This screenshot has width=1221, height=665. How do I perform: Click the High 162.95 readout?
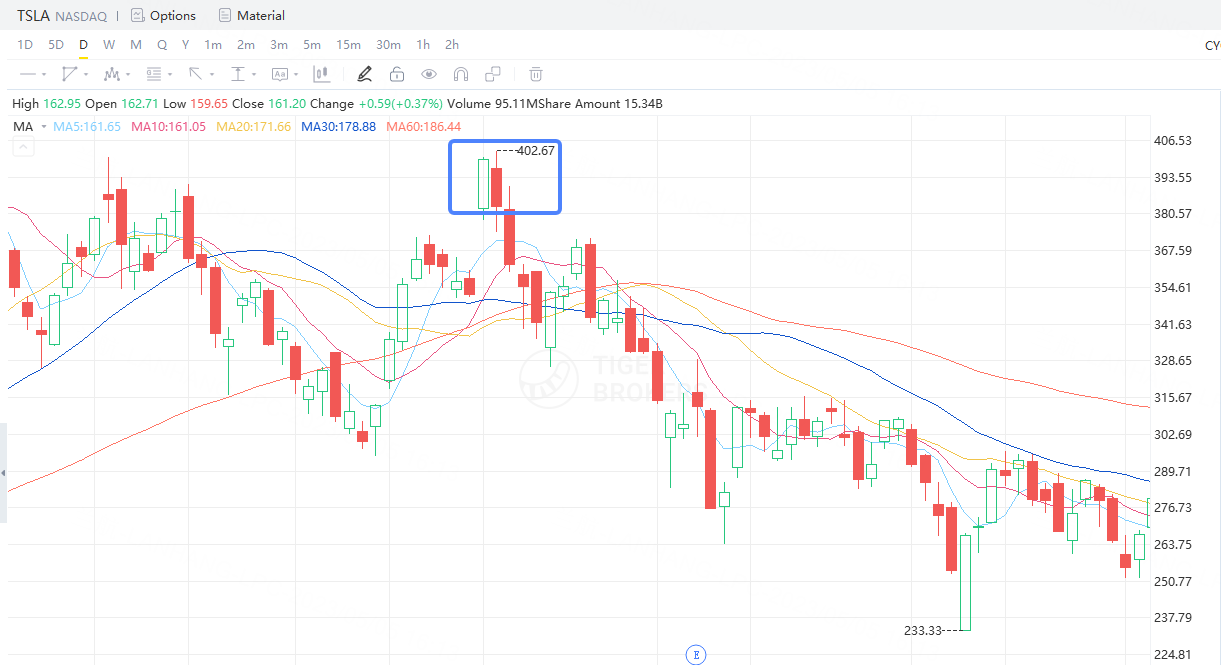(x=46, y=104)
